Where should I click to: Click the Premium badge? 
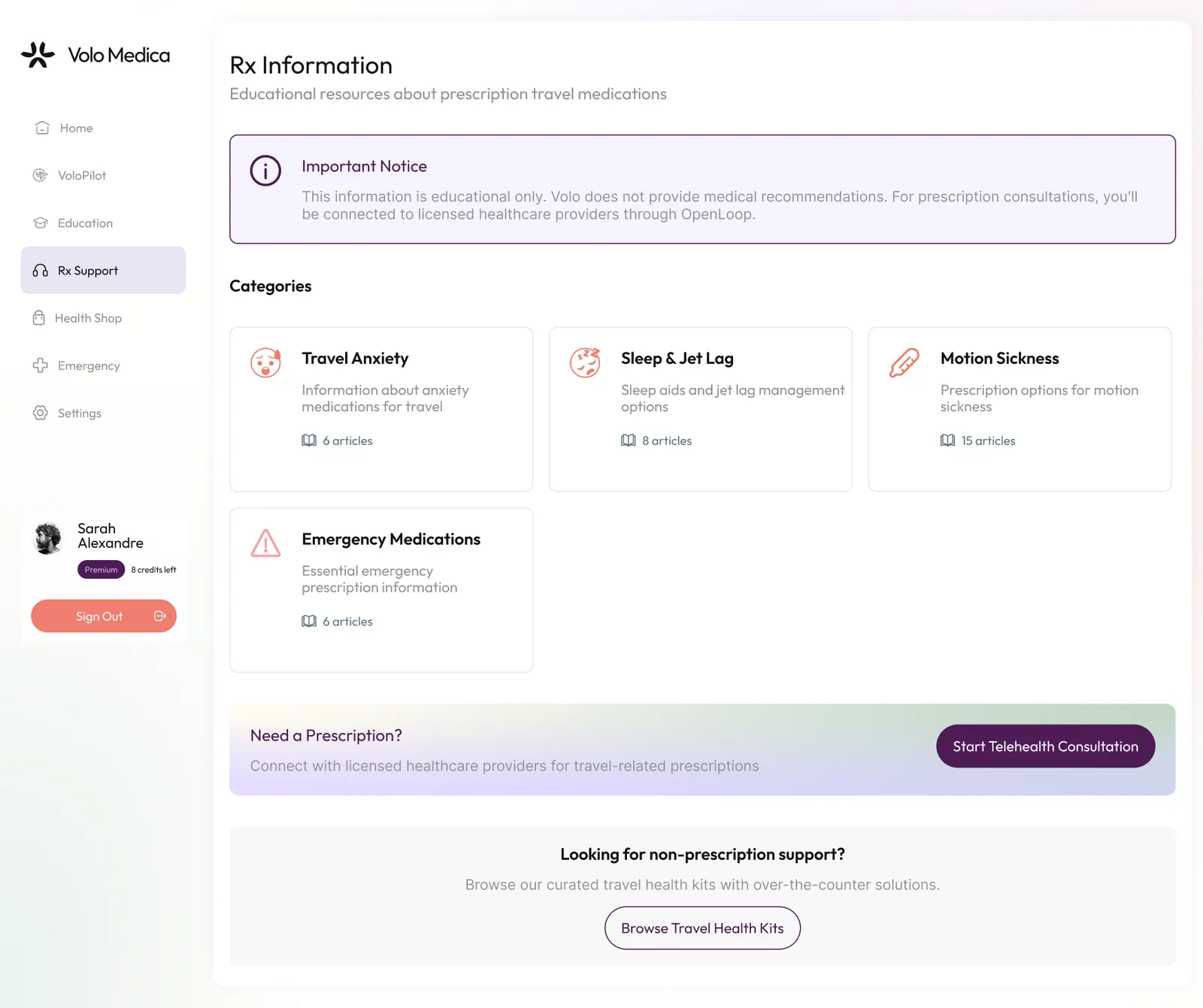tap(101, 570)
